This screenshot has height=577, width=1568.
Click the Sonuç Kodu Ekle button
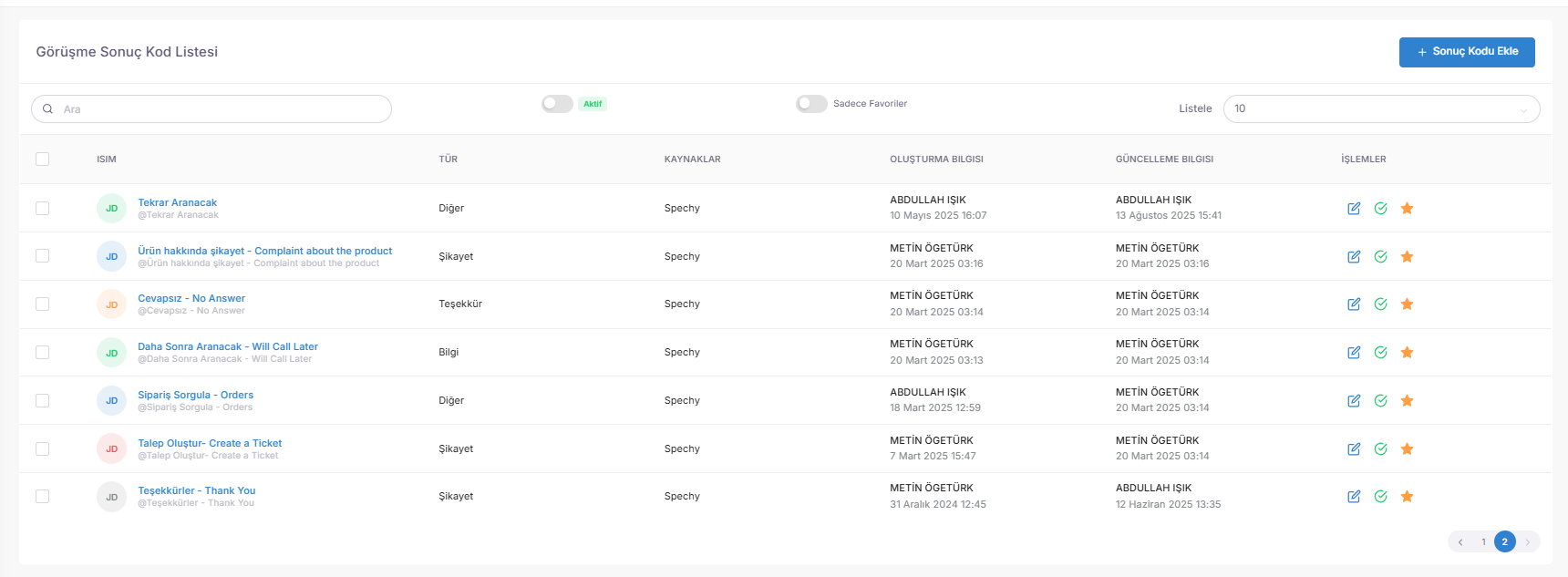(x=1467, y=52)
